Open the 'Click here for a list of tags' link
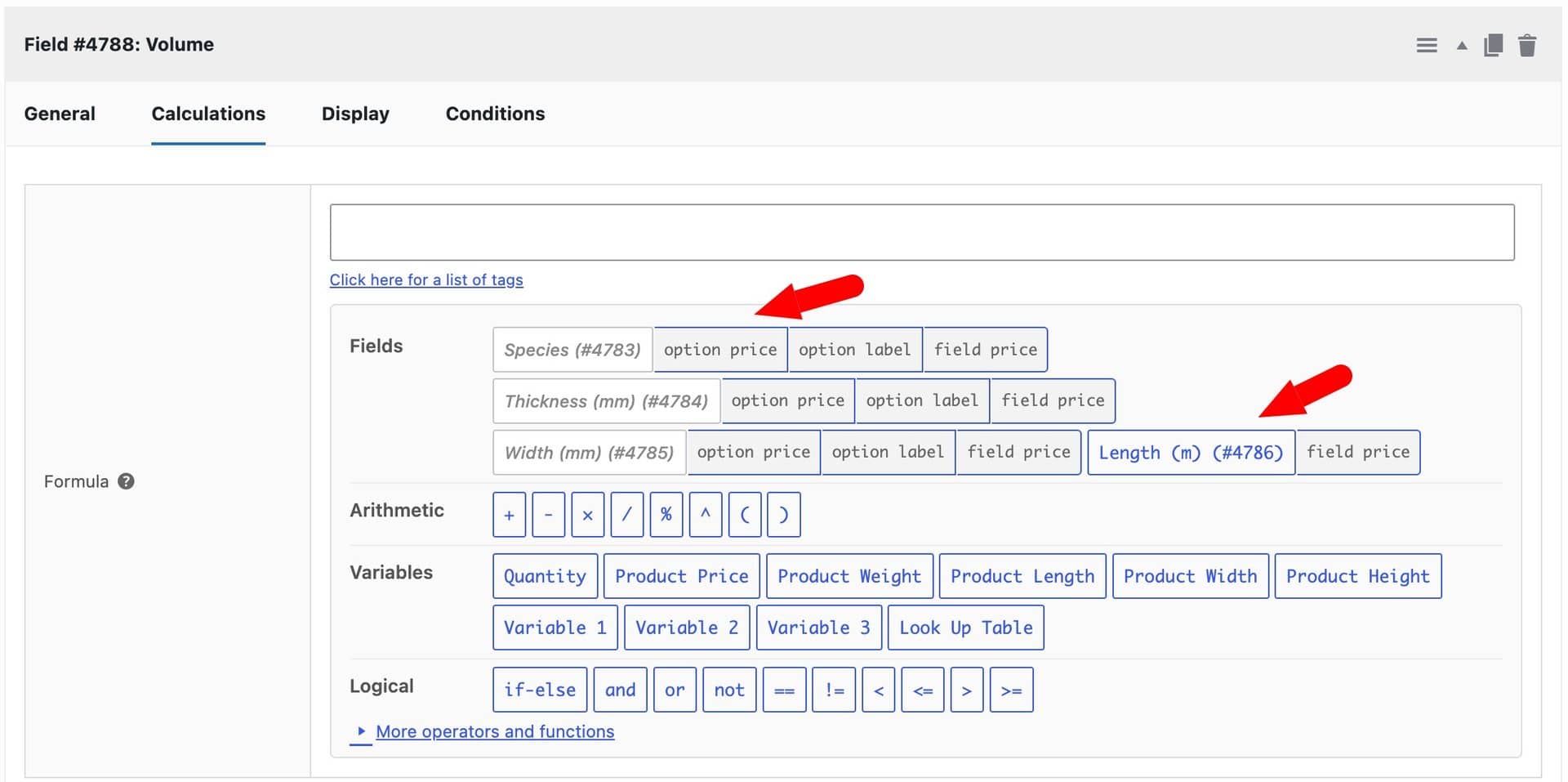This screenshot has height=782, width=1568. click(426, 279)
